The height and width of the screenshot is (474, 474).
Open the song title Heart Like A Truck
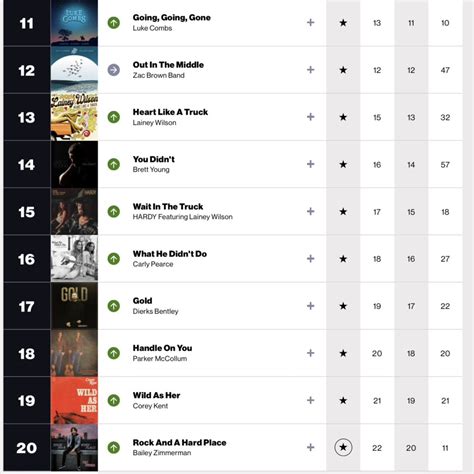click(x=170, y=112)
